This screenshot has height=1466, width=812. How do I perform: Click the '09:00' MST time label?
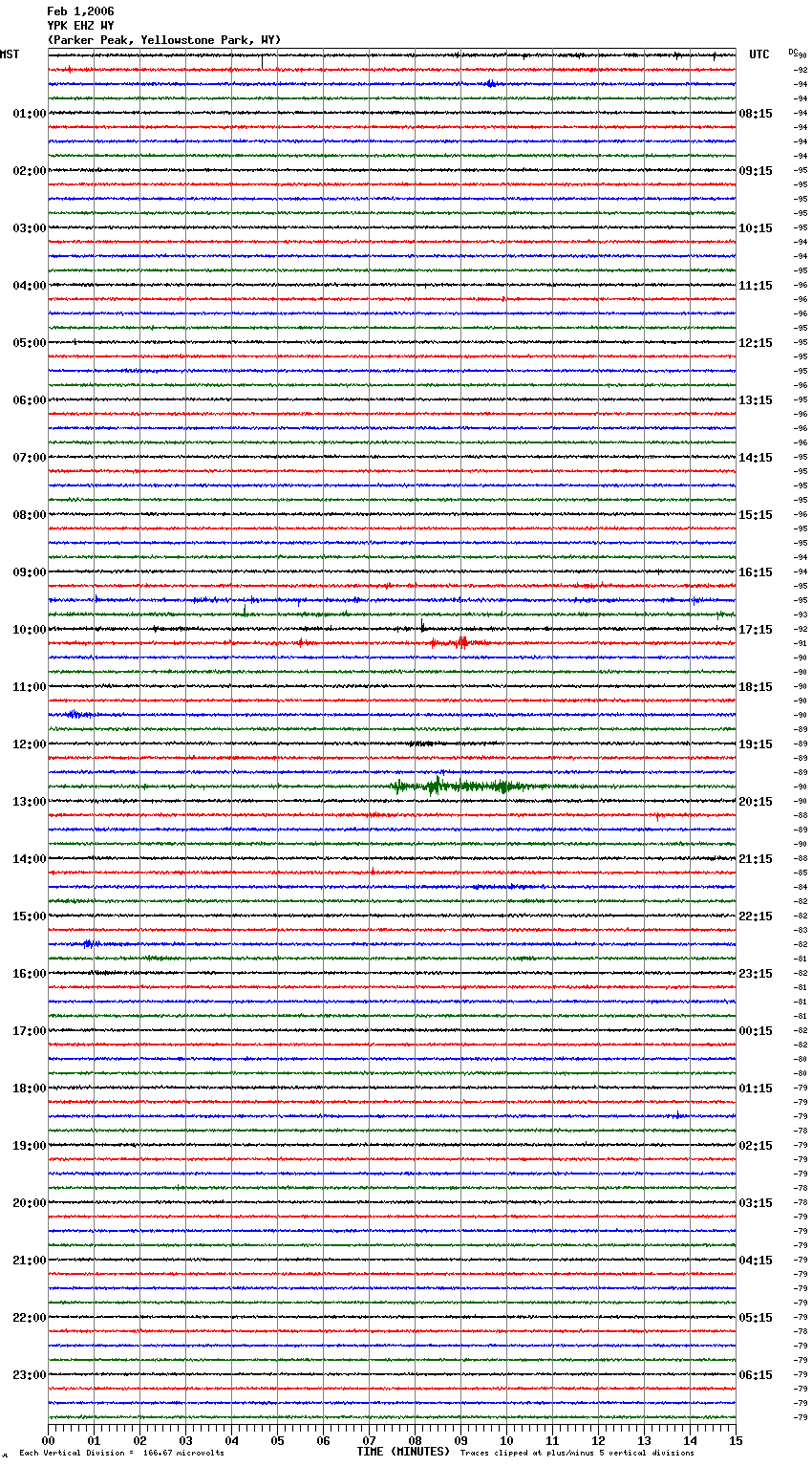coord(30,572)
